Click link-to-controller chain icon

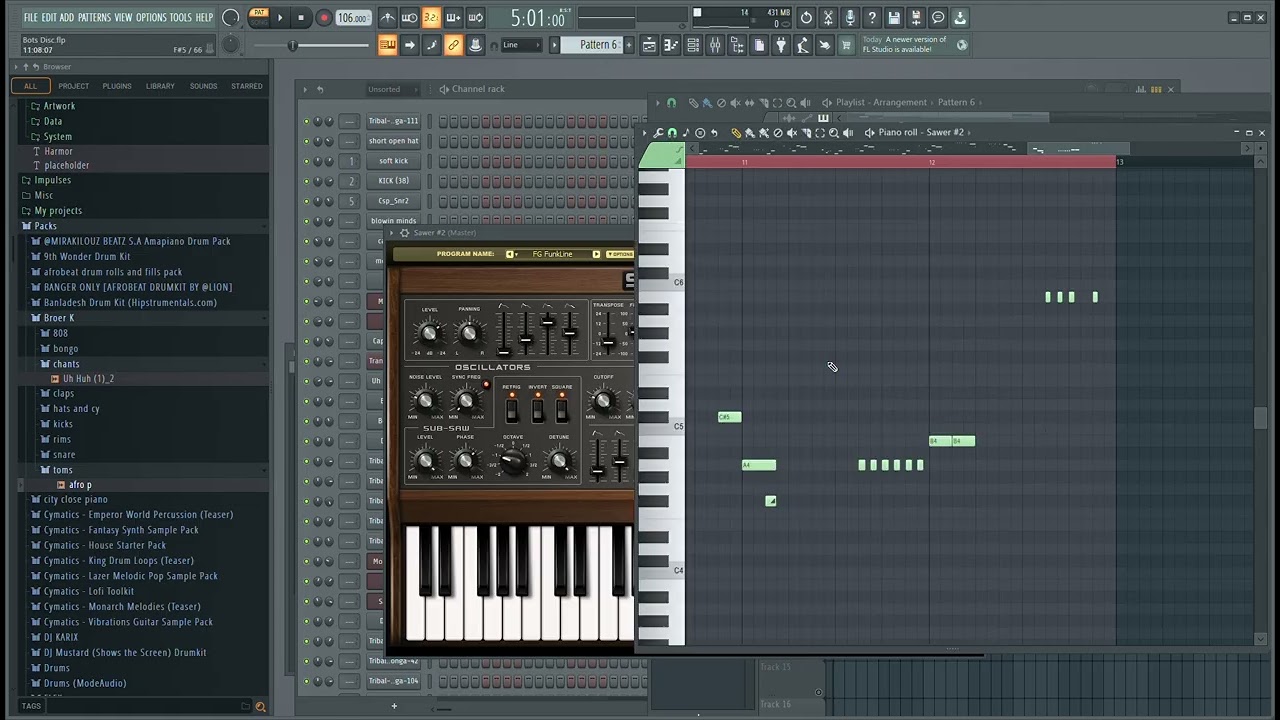point(453,45)
